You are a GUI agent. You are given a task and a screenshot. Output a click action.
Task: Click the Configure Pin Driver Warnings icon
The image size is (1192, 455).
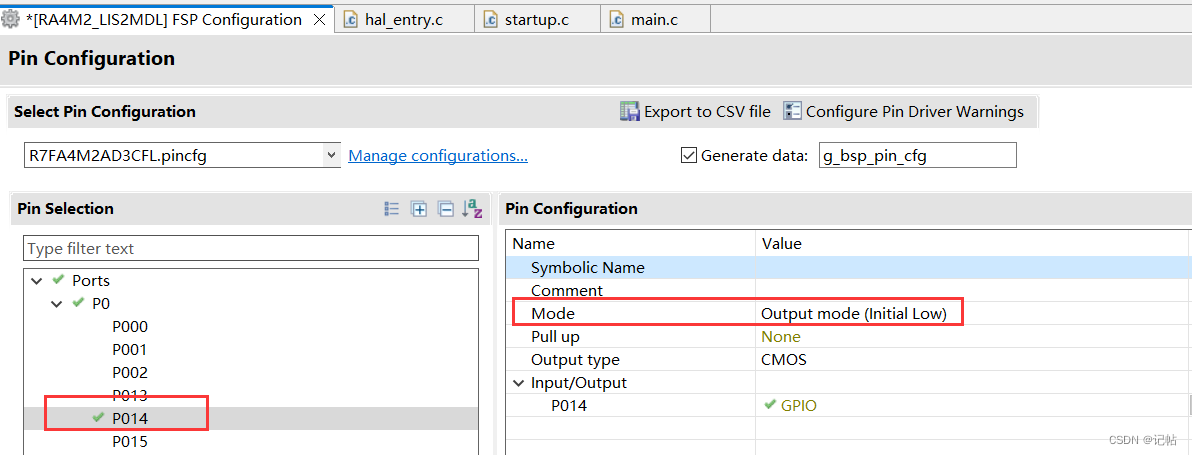(x=792, y=112)
